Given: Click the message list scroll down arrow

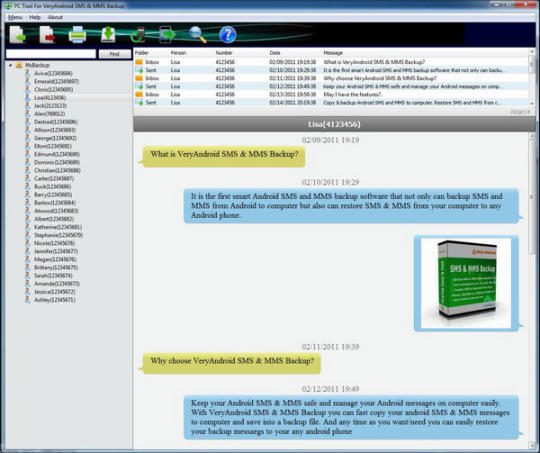Looking at the screenshot, I should pyautogui.click(x=532, y=103).
